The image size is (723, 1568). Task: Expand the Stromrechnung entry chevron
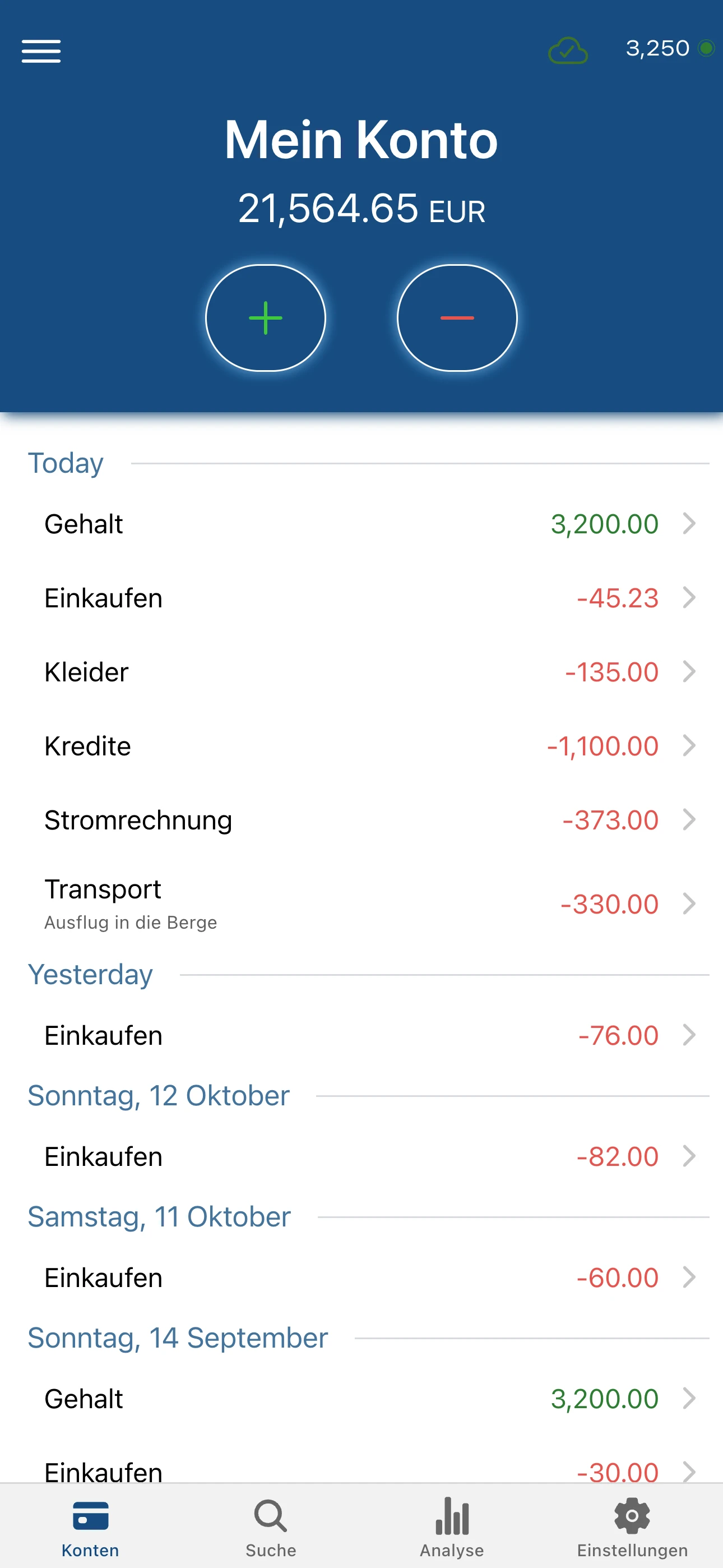[689, 820]
